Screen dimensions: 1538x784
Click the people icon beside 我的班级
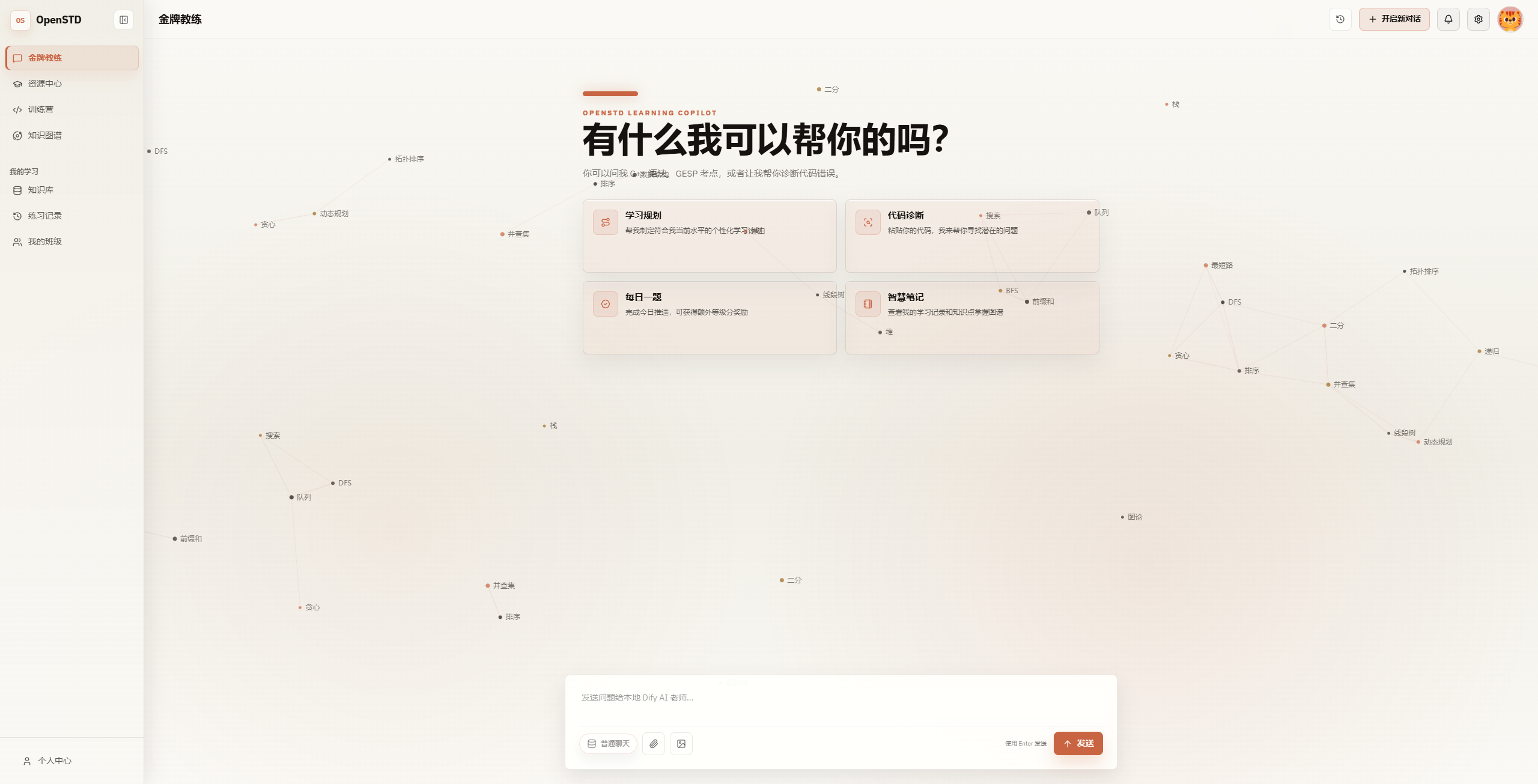17,242
